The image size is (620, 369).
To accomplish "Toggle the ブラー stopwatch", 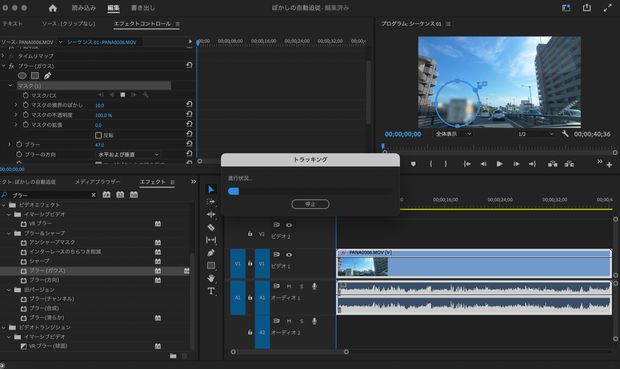I will tap(19, 144).
